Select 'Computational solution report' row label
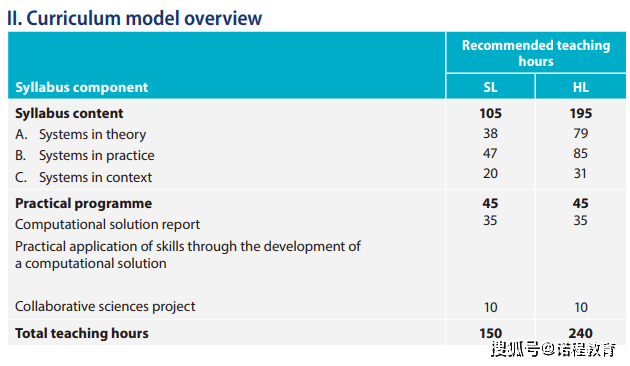This screenshot has height=366, width=630. [x=107, y=224]
